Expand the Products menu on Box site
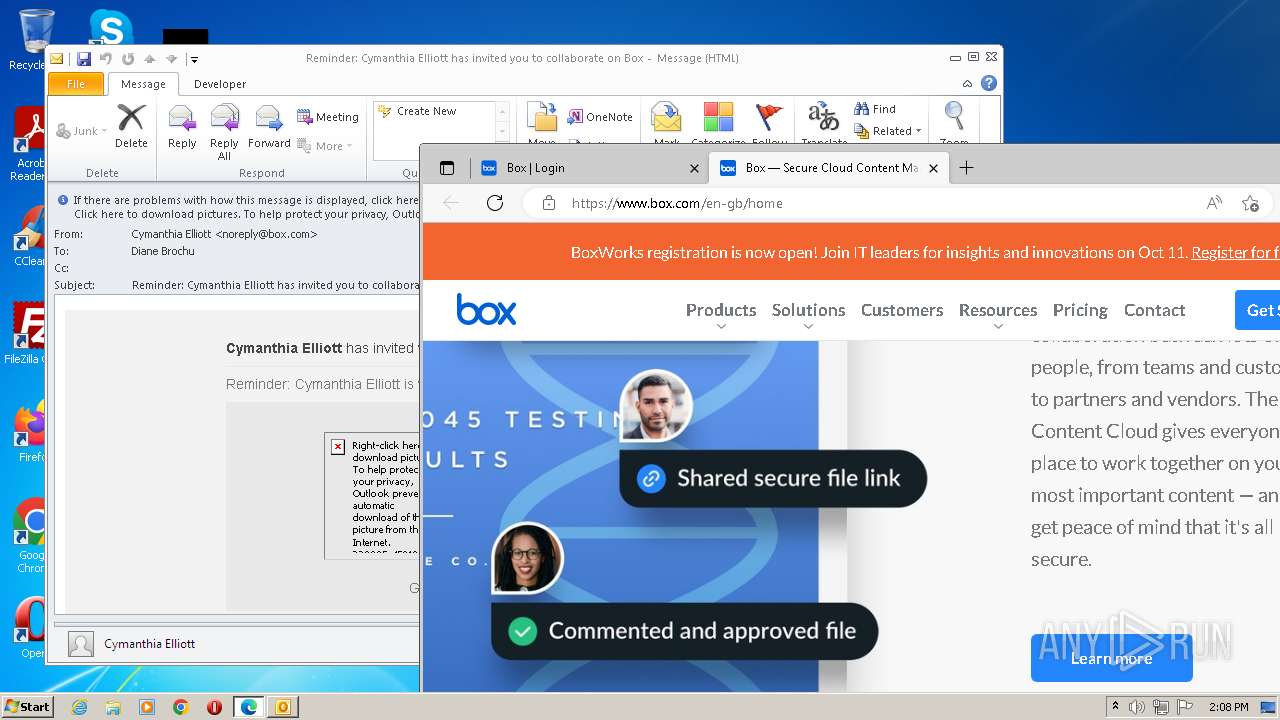Viewport: 1280px width, 720px height. (721, 310)
